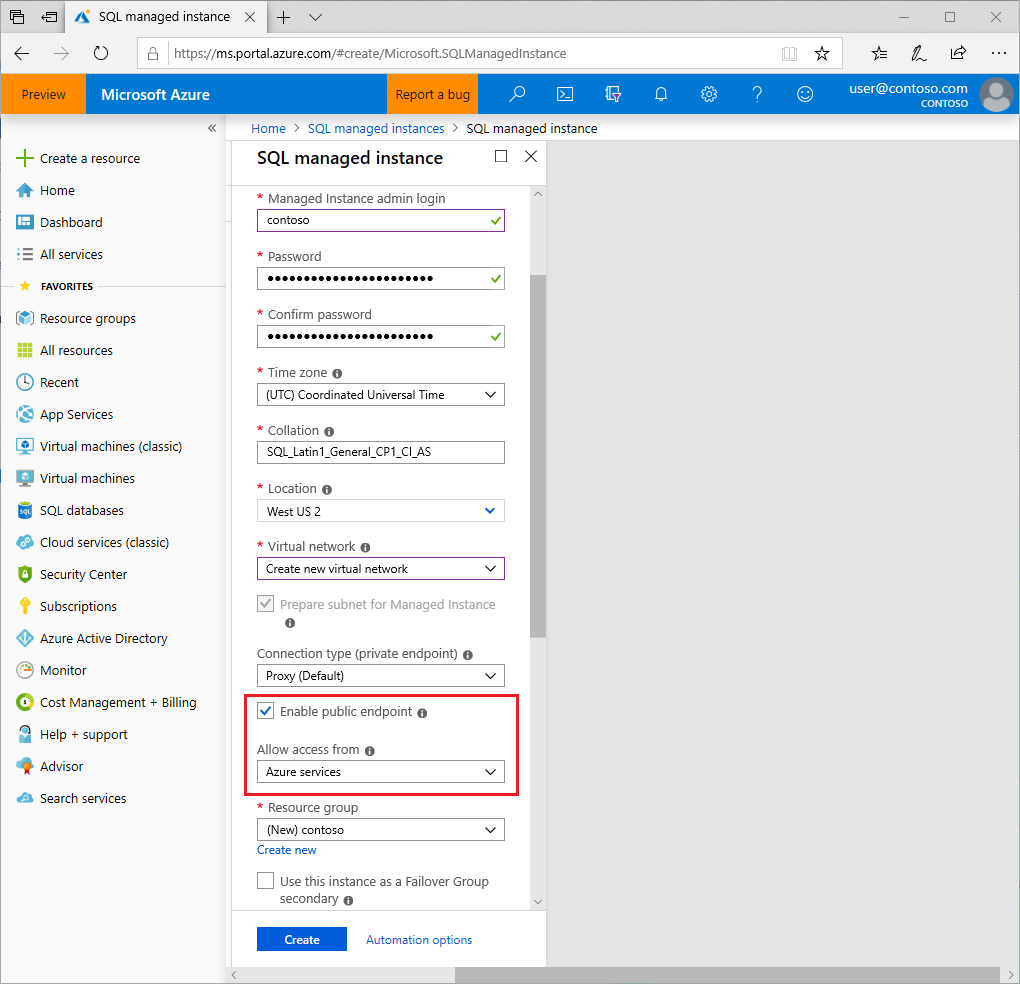
Task: Collapse the left sidebar with double chevron
Action: pos(212,128)
